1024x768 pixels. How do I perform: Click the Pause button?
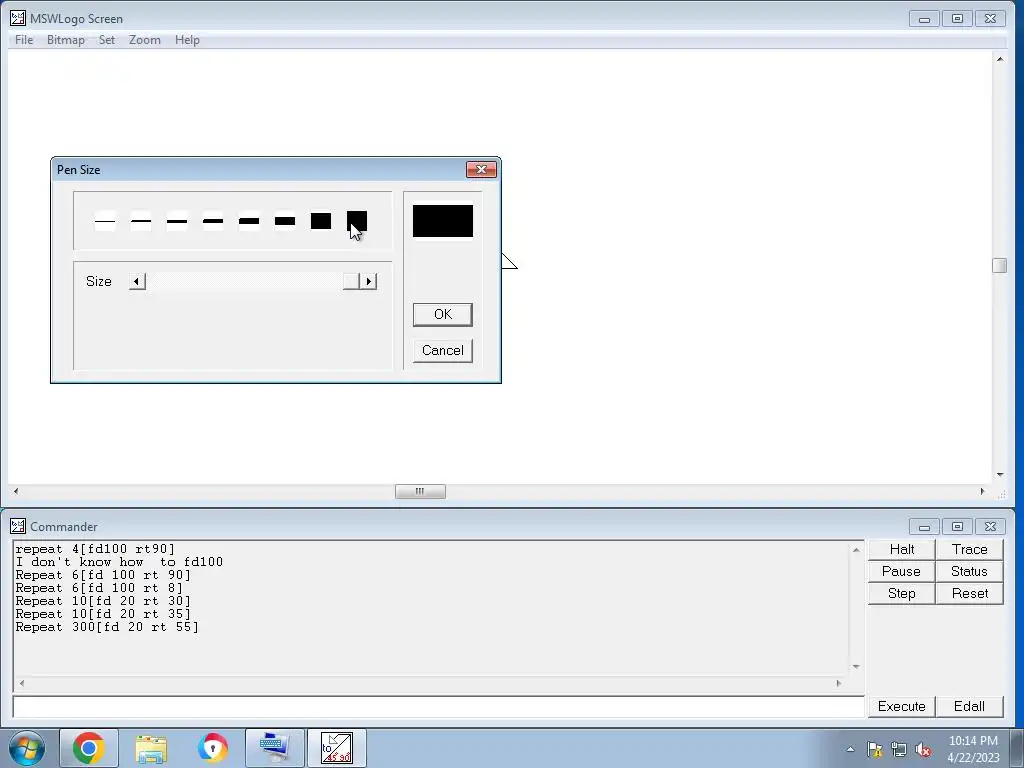tap(902, 571)
